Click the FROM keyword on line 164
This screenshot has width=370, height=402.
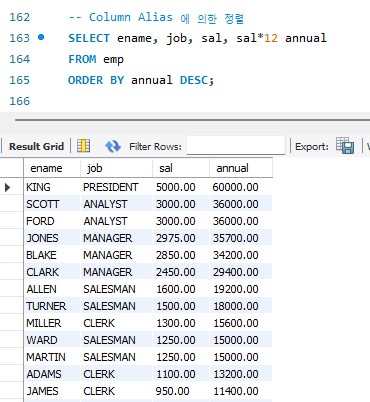click(x=82, y=59)
